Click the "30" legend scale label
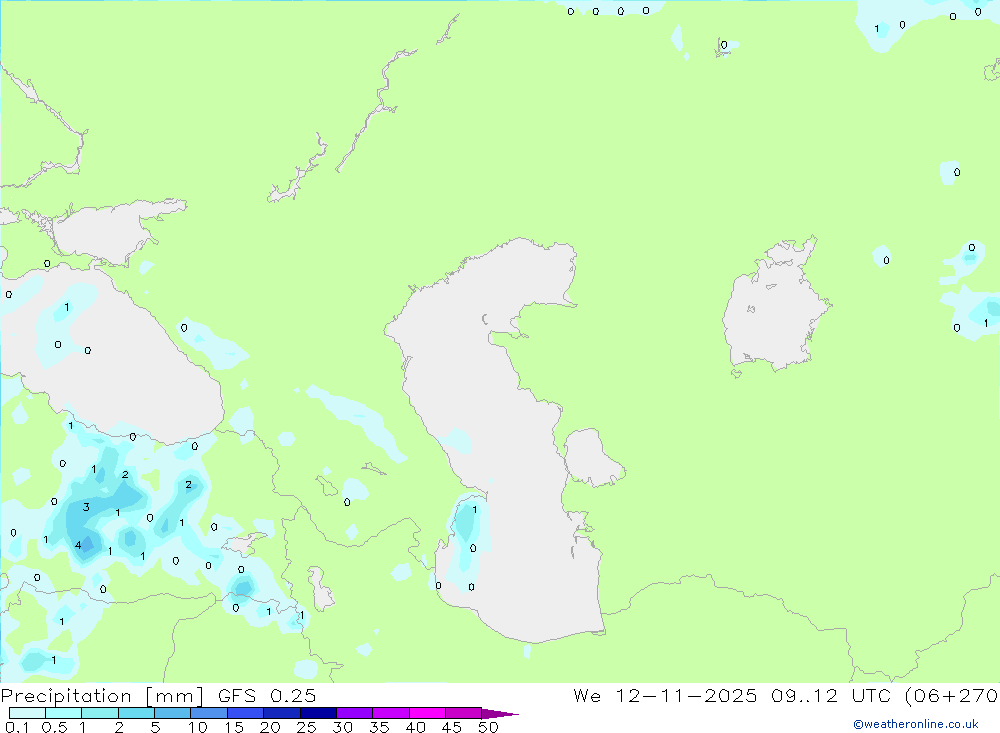 [342, 727]
